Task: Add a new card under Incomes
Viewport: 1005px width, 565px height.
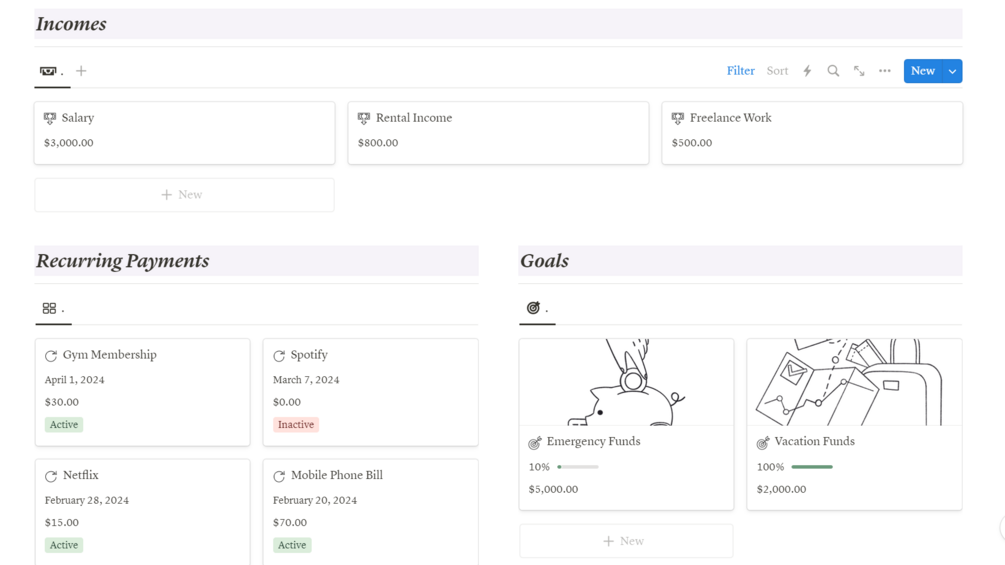Action: (x=184, y=195)
